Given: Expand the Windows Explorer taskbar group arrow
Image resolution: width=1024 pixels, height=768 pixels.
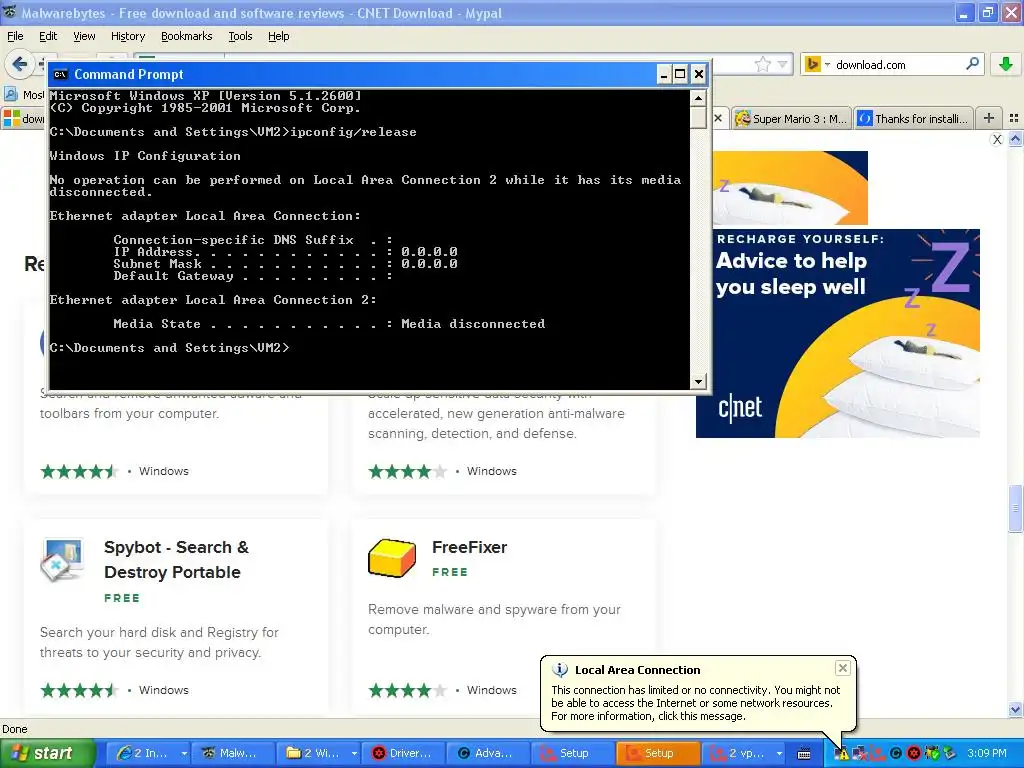Looking at the screenshot, I should point(354,754).
